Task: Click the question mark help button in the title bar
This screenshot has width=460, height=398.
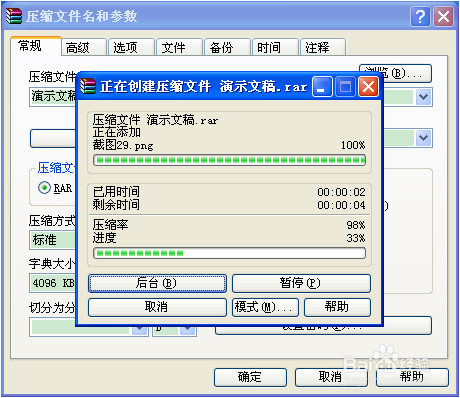Action: click(420, 16)
